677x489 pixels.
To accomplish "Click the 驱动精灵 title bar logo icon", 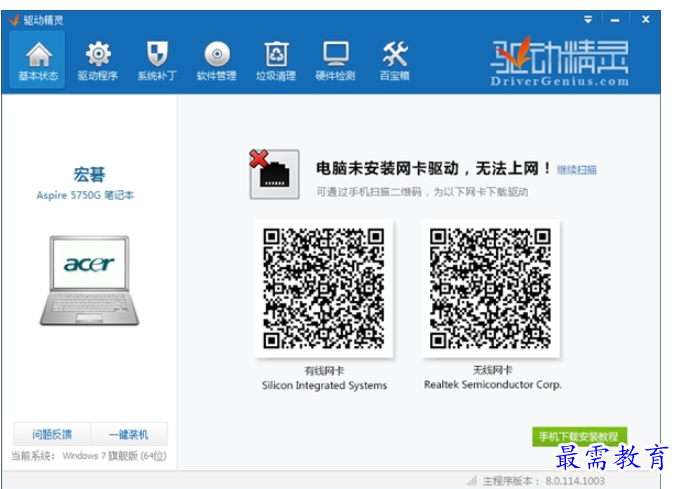I will 14,20.
